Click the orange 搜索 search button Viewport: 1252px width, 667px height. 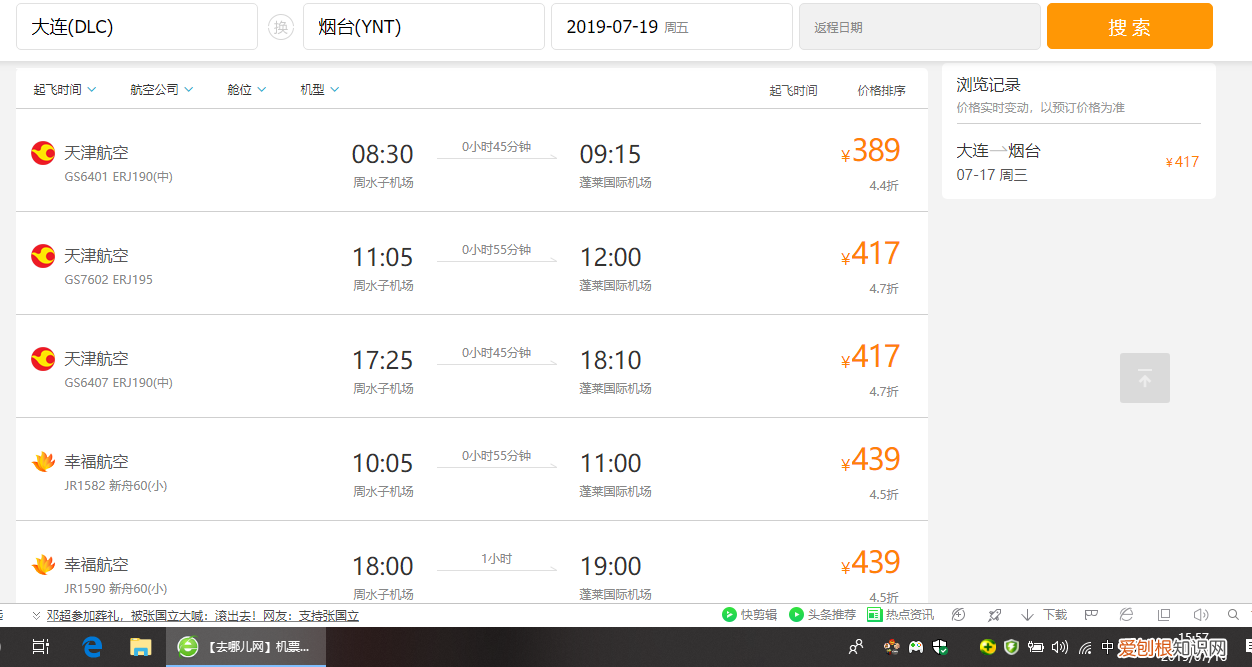pyautogui.click(x=1129, y=27)
